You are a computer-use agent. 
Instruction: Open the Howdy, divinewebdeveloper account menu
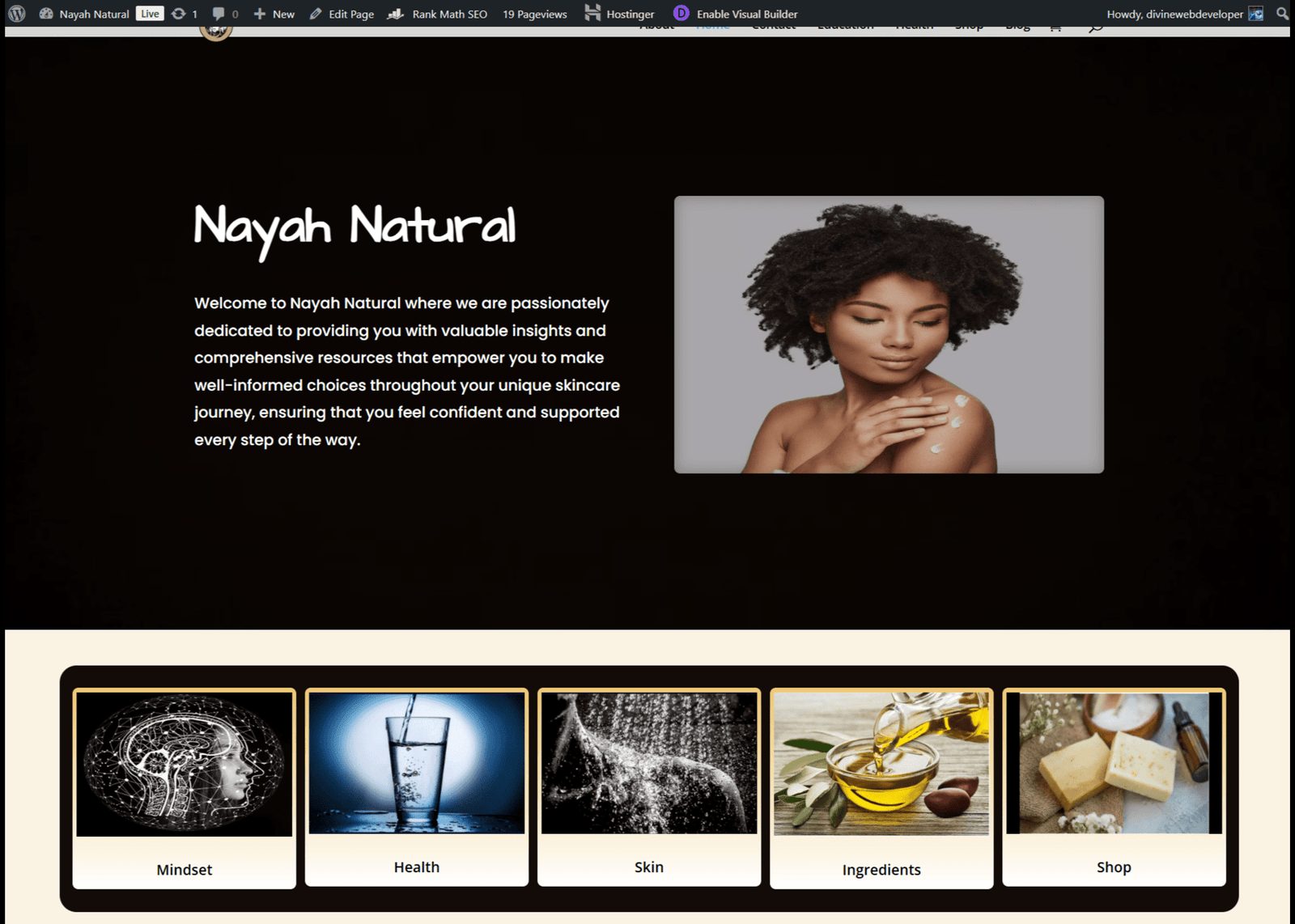[x=1185, y=14]
